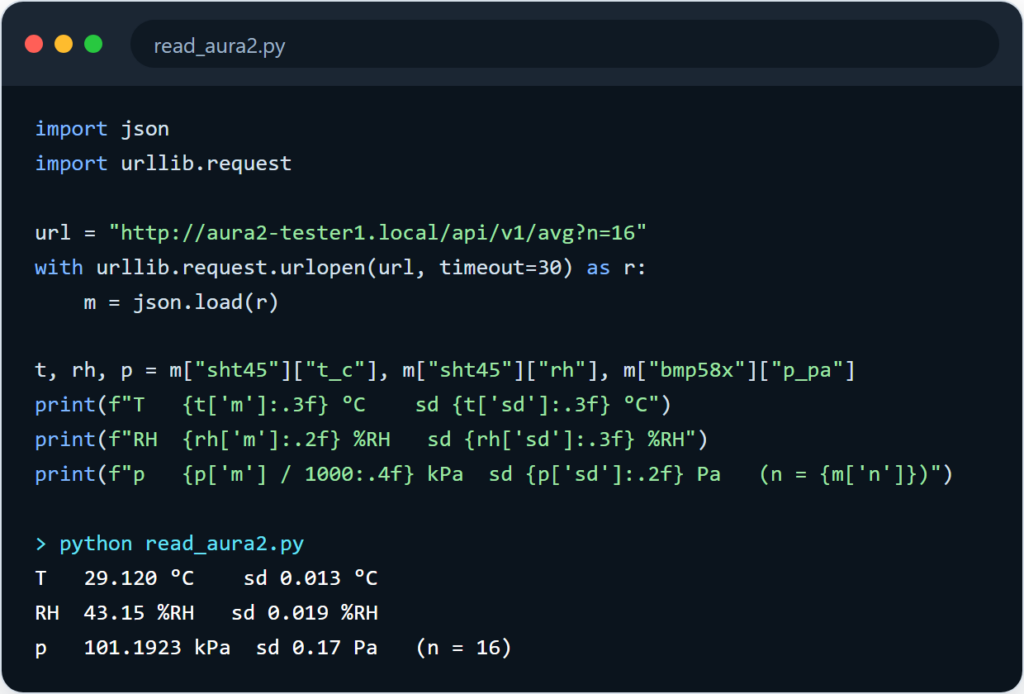Click the 'sd 0.013 °C' output
The image size is (1024, 694).
(310, 578)
